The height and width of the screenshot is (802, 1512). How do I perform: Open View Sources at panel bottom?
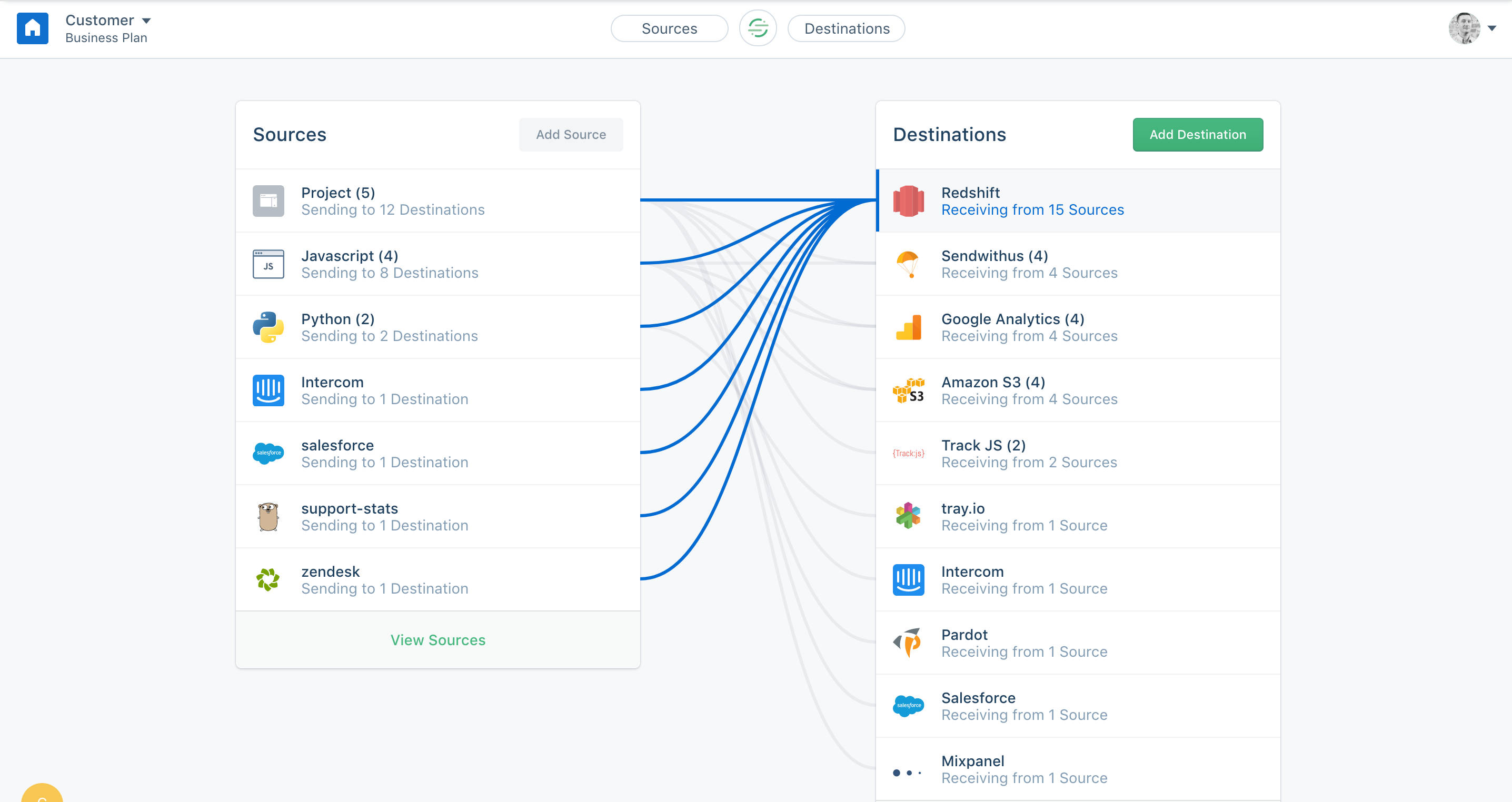(x=438, y=639)
